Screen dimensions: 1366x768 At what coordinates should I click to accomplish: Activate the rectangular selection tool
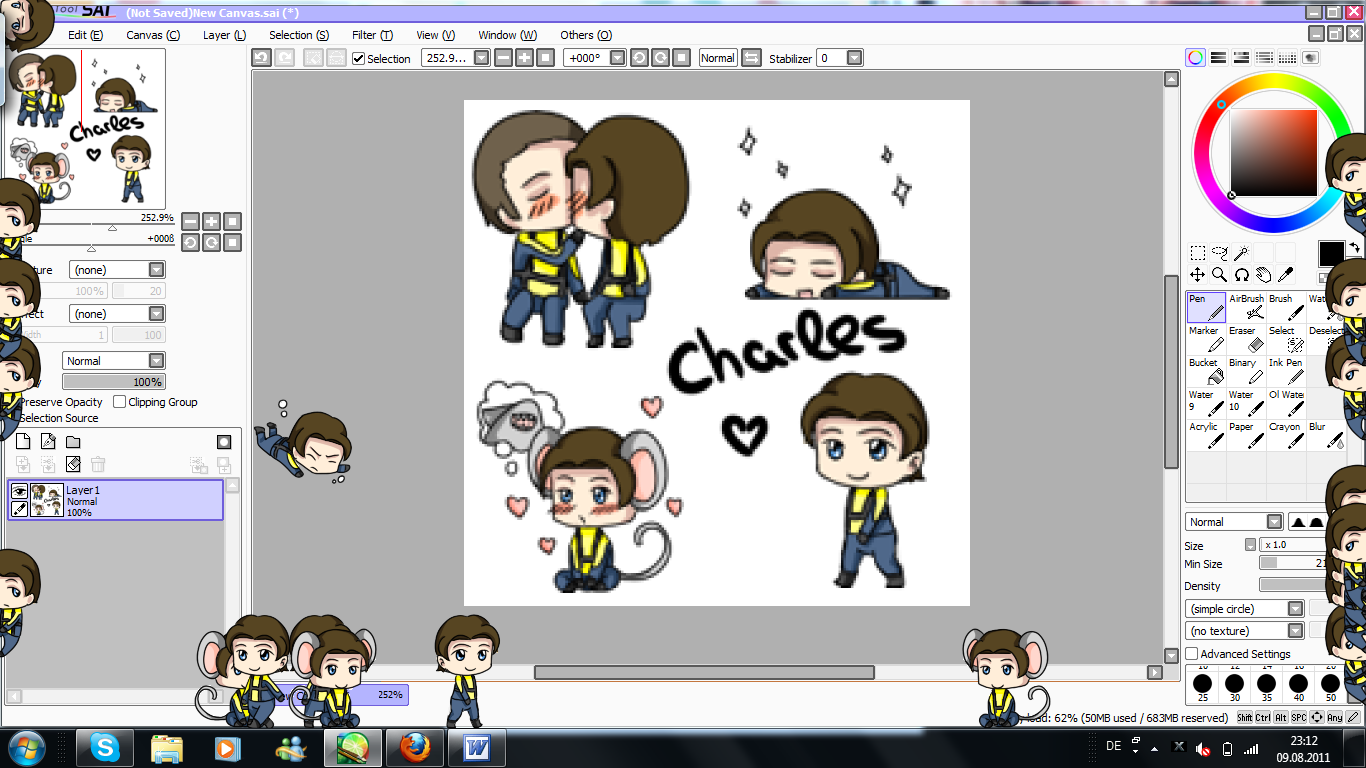click(1197, 253)
